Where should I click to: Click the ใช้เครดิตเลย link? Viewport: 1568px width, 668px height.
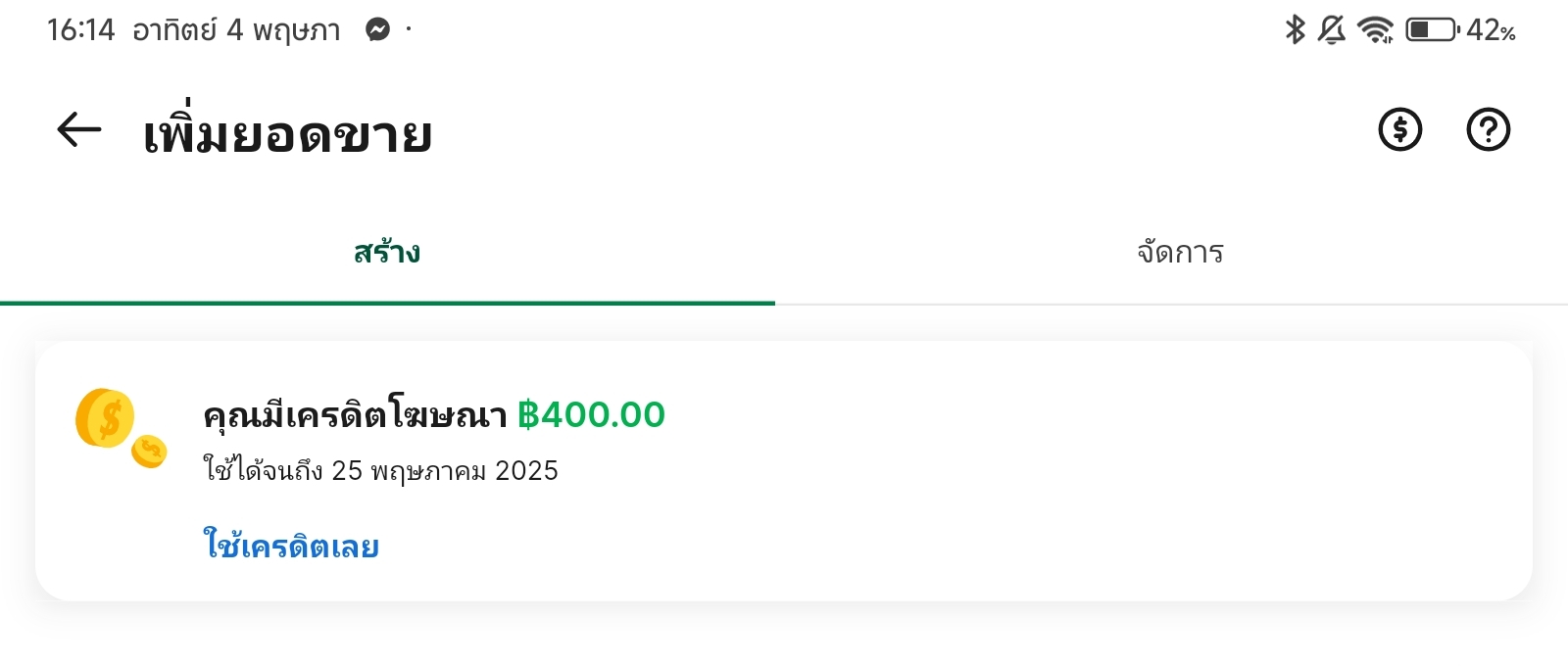point(291,545)
